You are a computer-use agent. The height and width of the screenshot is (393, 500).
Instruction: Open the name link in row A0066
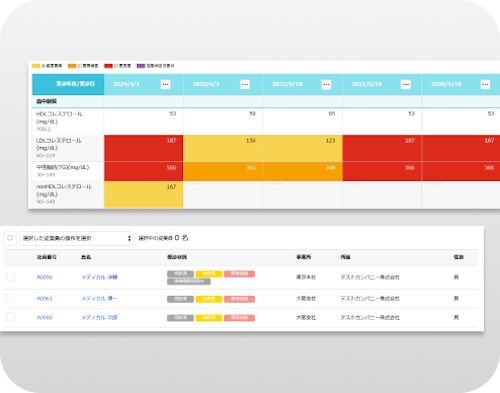click(99, 317)
